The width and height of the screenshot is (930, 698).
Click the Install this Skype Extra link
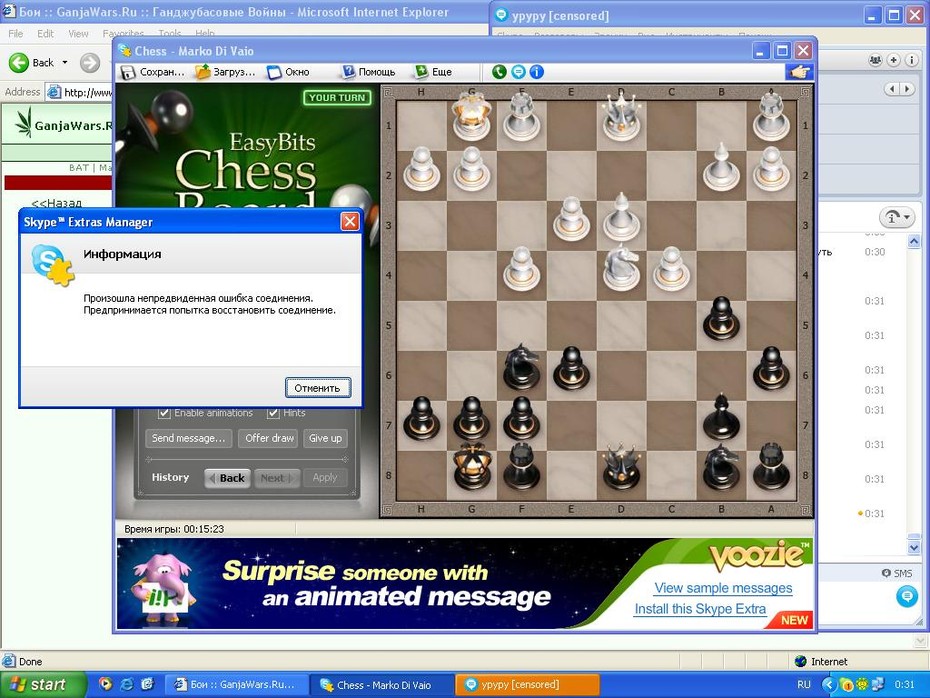pos(700,609)
